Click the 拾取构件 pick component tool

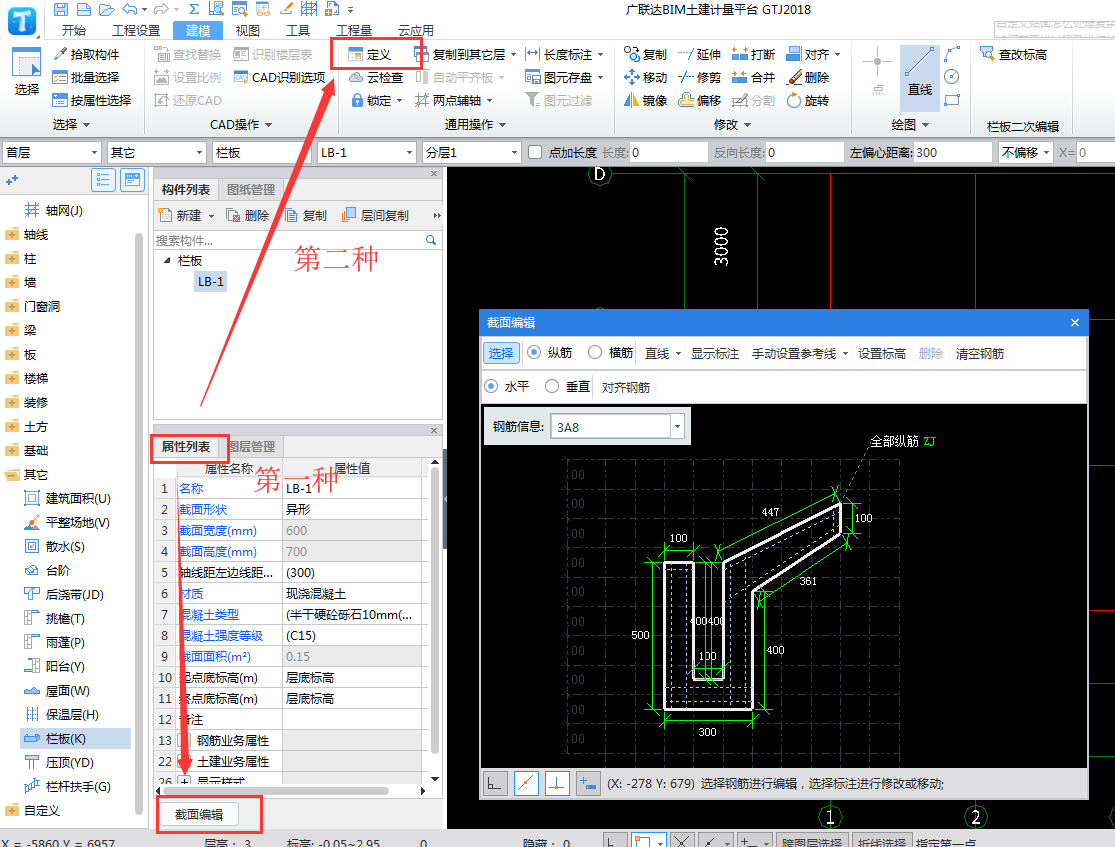86,55
